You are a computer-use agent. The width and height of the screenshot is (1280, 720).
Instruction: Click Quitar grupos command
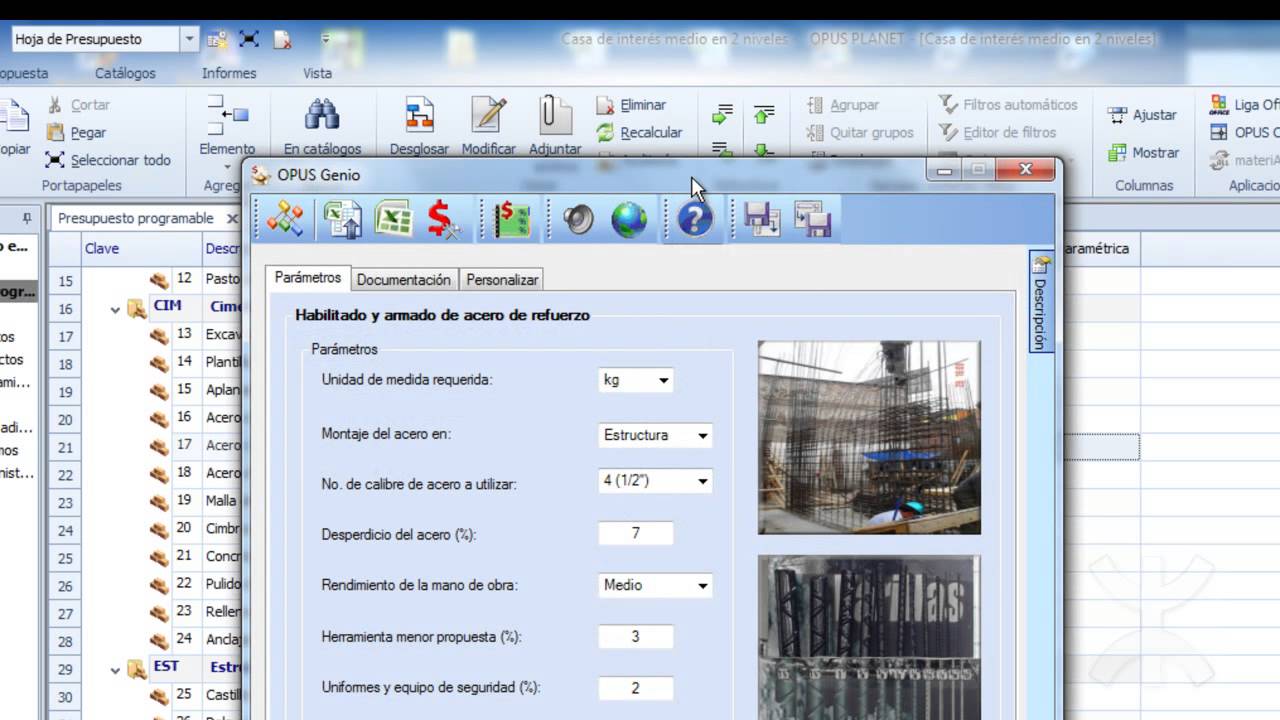[x=860, y=132]
